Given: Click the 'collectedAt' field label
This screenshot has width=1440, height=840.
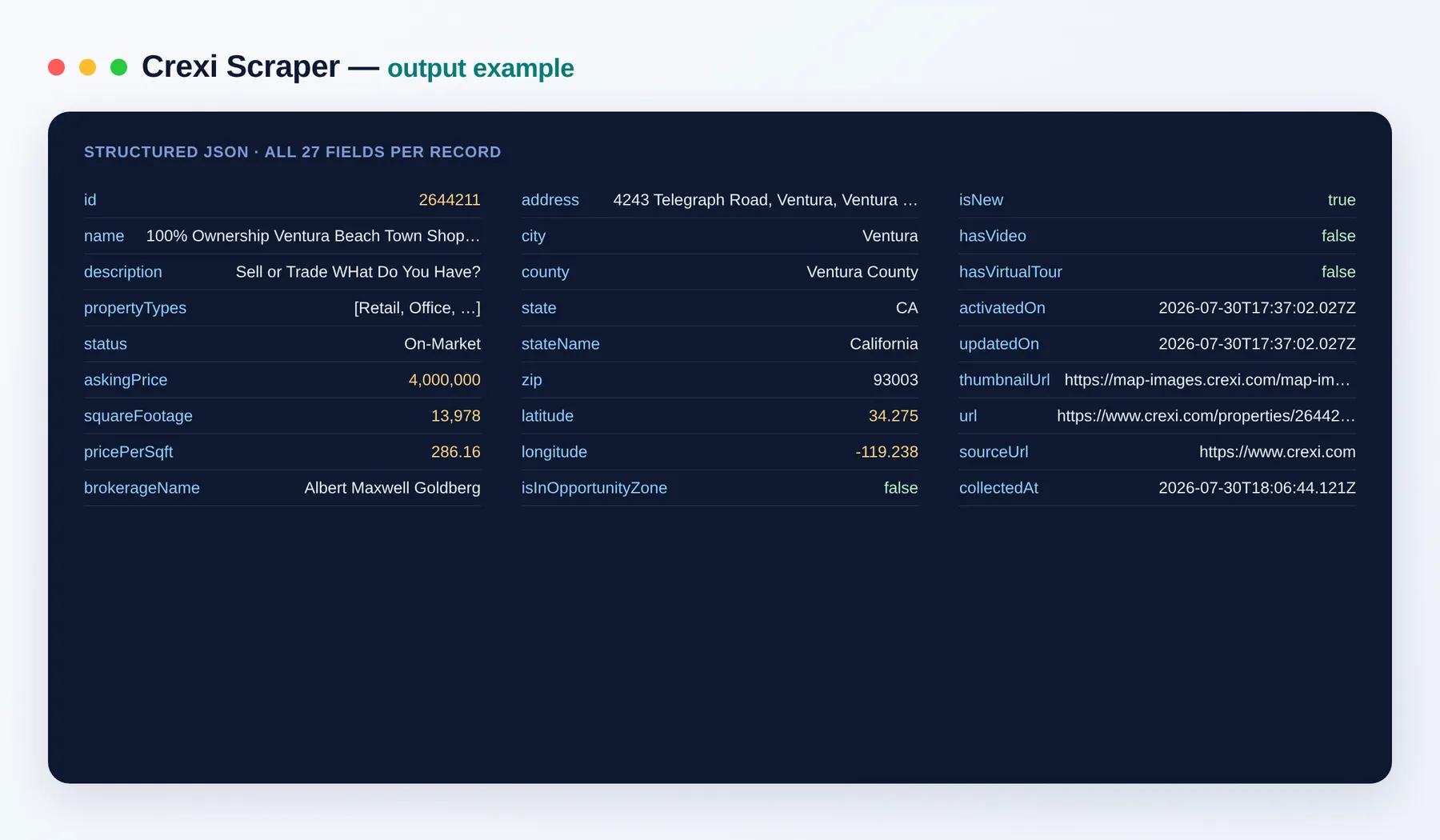Looking at the screenshot, I should coord(998,488).
